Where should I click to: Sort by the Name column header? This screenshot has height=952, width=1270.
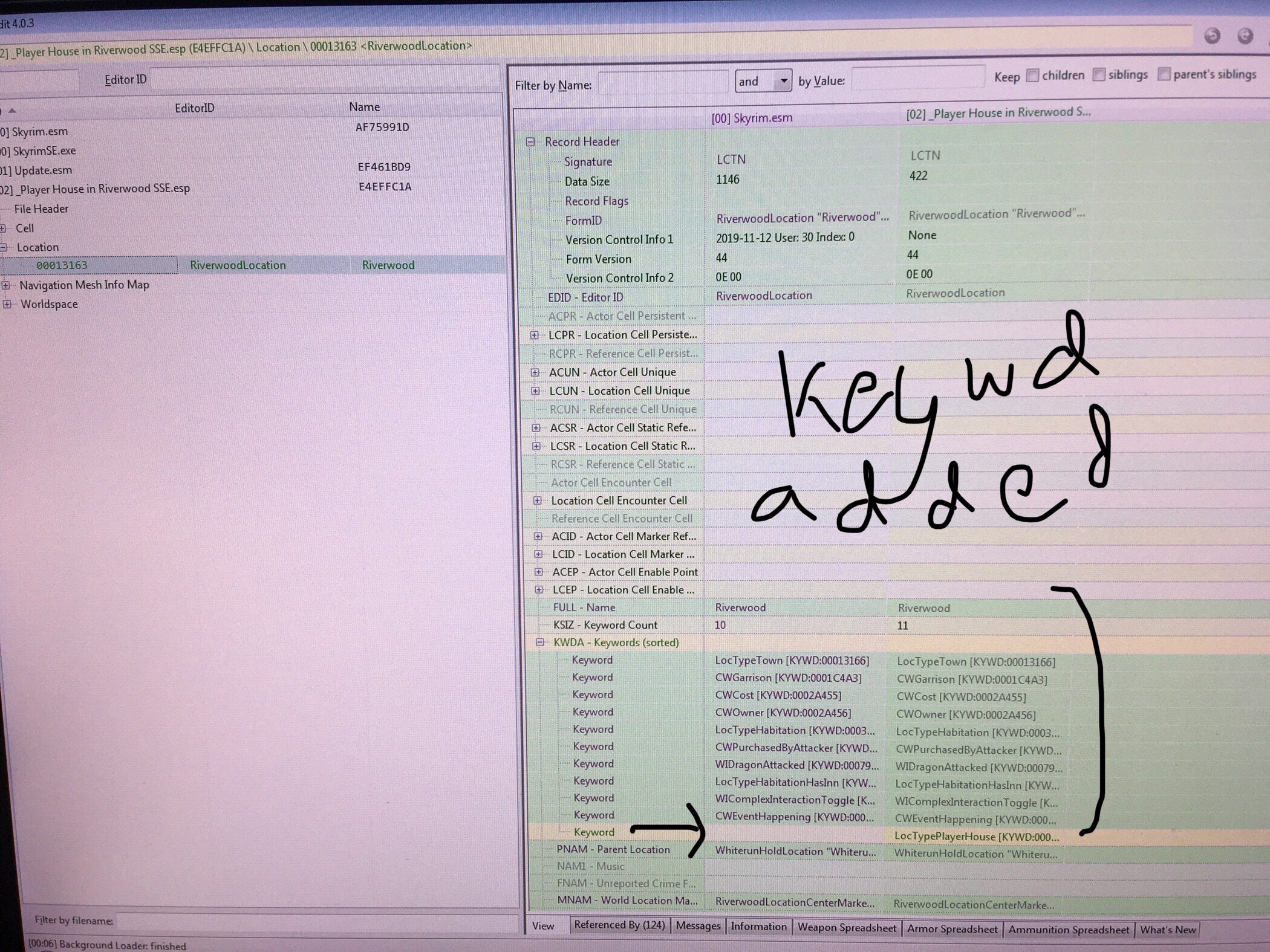coord(364,107)
